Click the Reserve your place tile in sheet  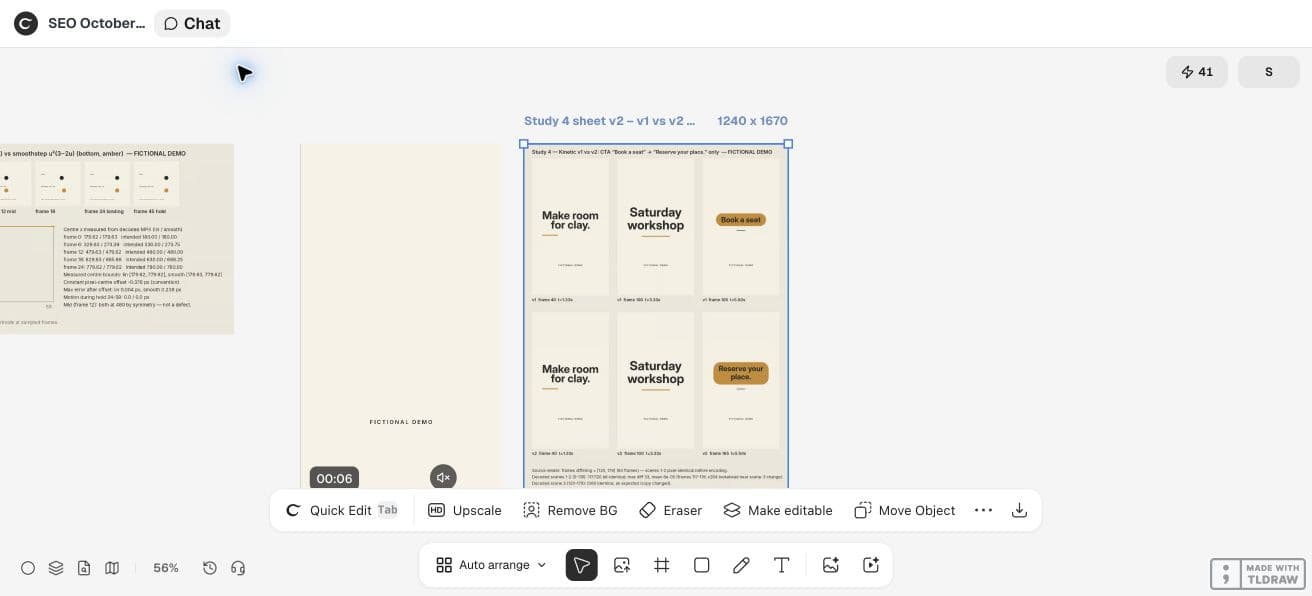click(x=741, y=380)
